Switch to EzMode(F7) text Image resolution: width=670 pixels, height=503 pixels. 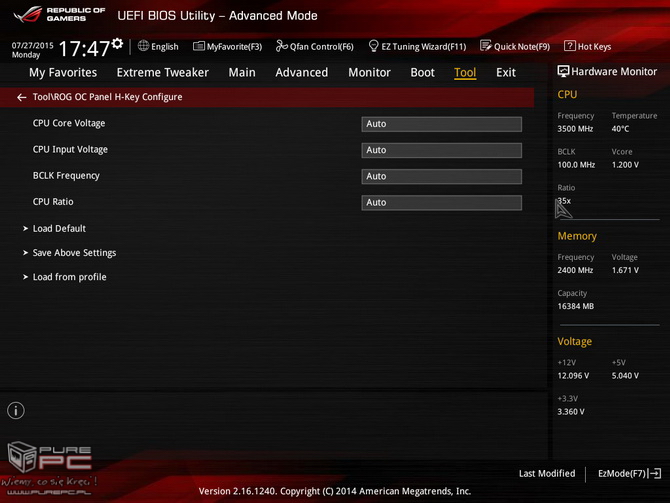point(622,474)
